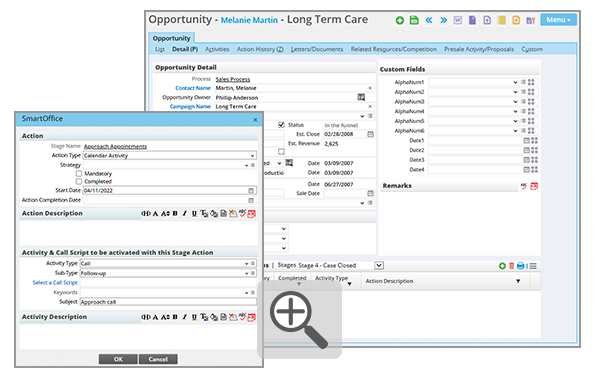Click the purple add document icon

click(487, 20)
